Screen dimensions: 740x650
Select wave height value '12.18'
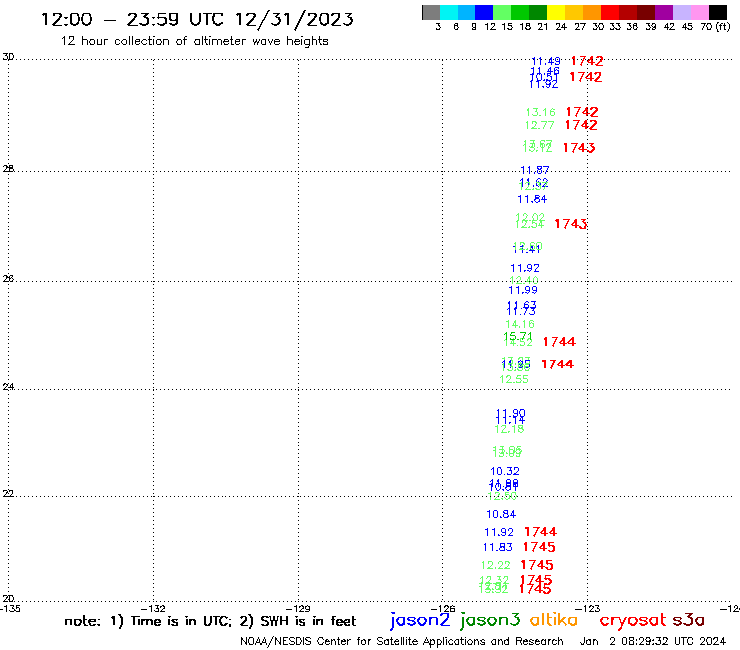(509, 429)
